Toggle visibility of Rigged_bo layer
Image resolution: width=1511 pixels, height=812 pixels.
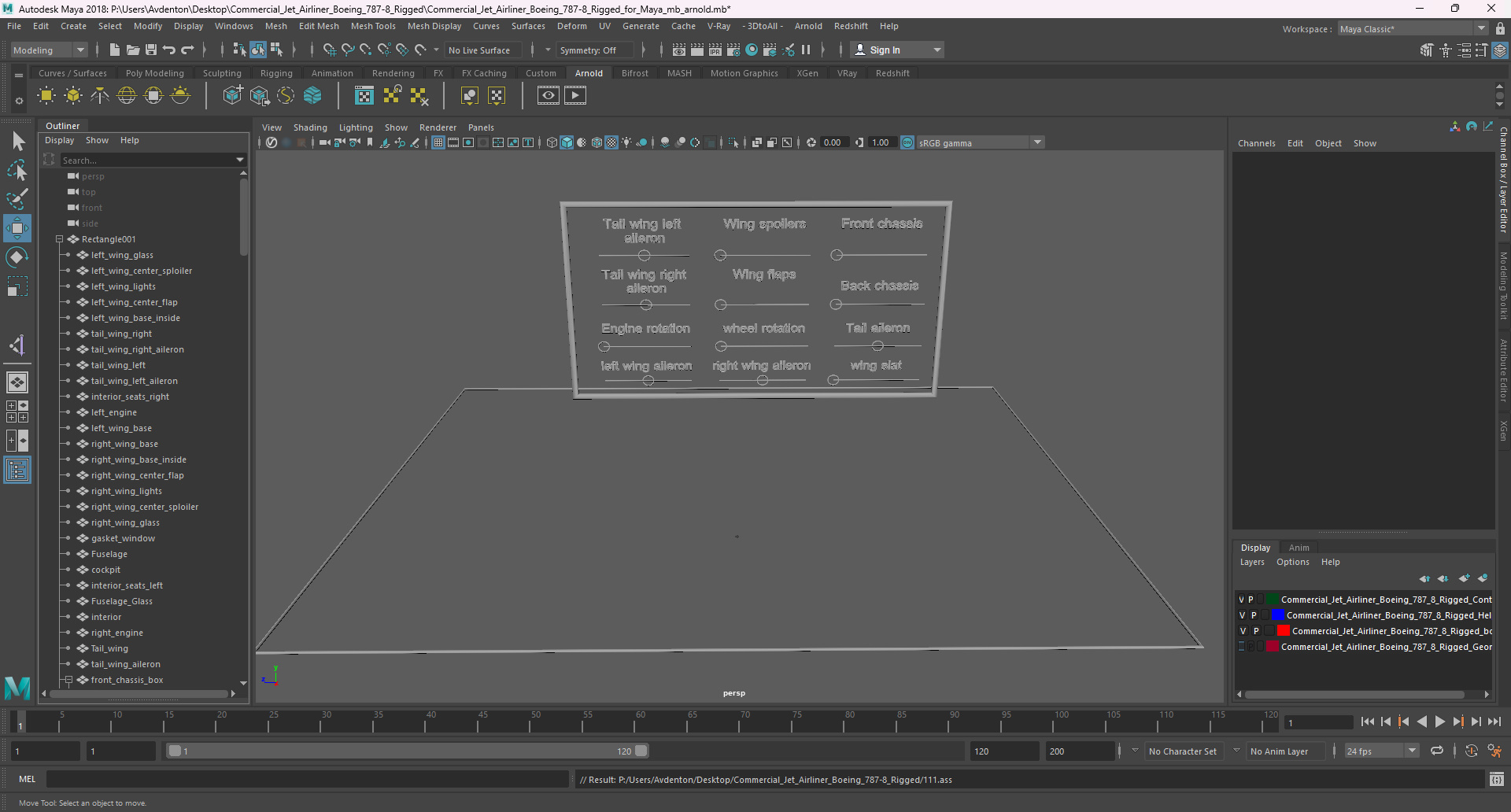(1243, 631)
